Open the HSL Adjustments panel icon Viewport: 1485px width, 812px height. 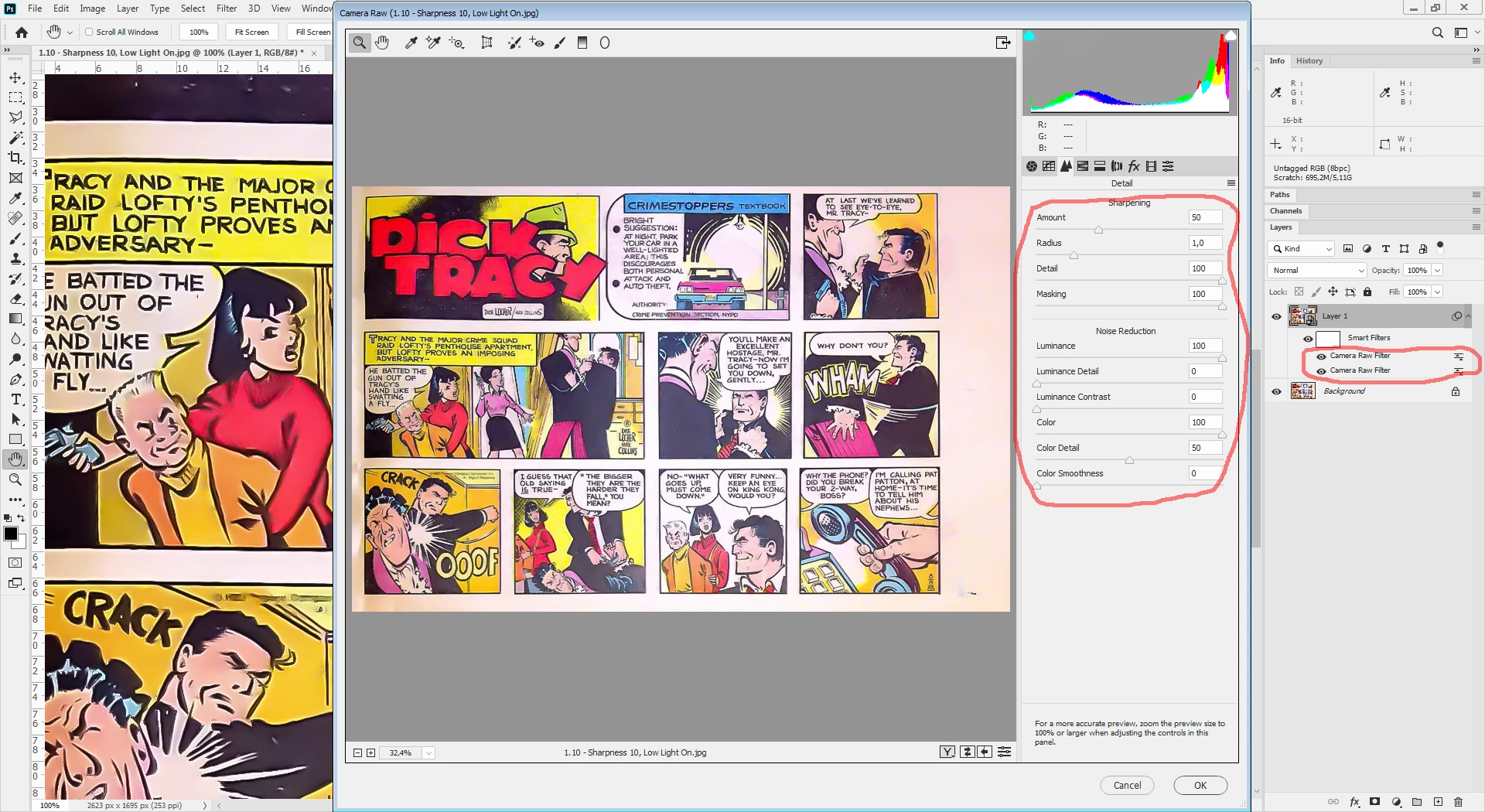pos(1083,166)
